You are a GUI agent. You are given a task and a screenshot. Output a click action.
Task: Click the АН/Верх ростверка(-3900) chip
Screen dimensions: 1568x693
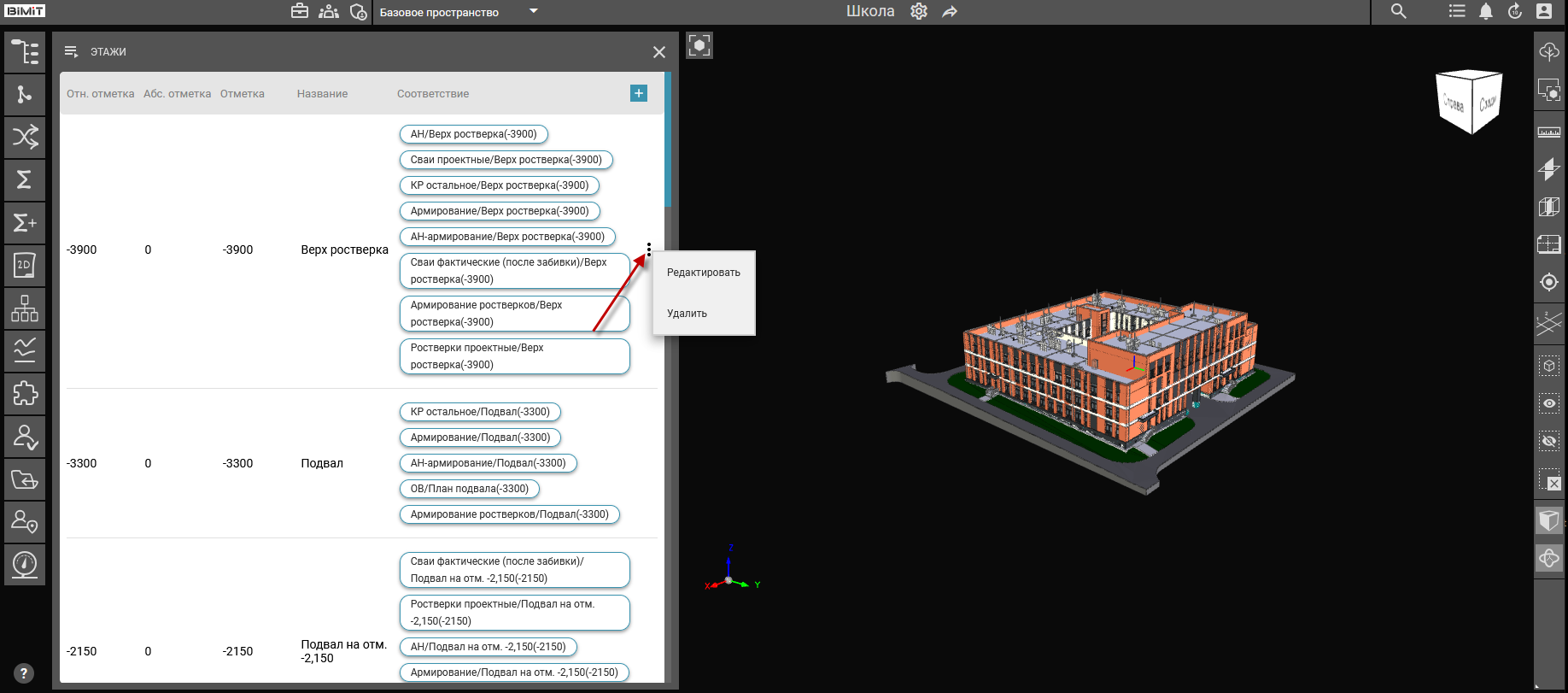473,134
